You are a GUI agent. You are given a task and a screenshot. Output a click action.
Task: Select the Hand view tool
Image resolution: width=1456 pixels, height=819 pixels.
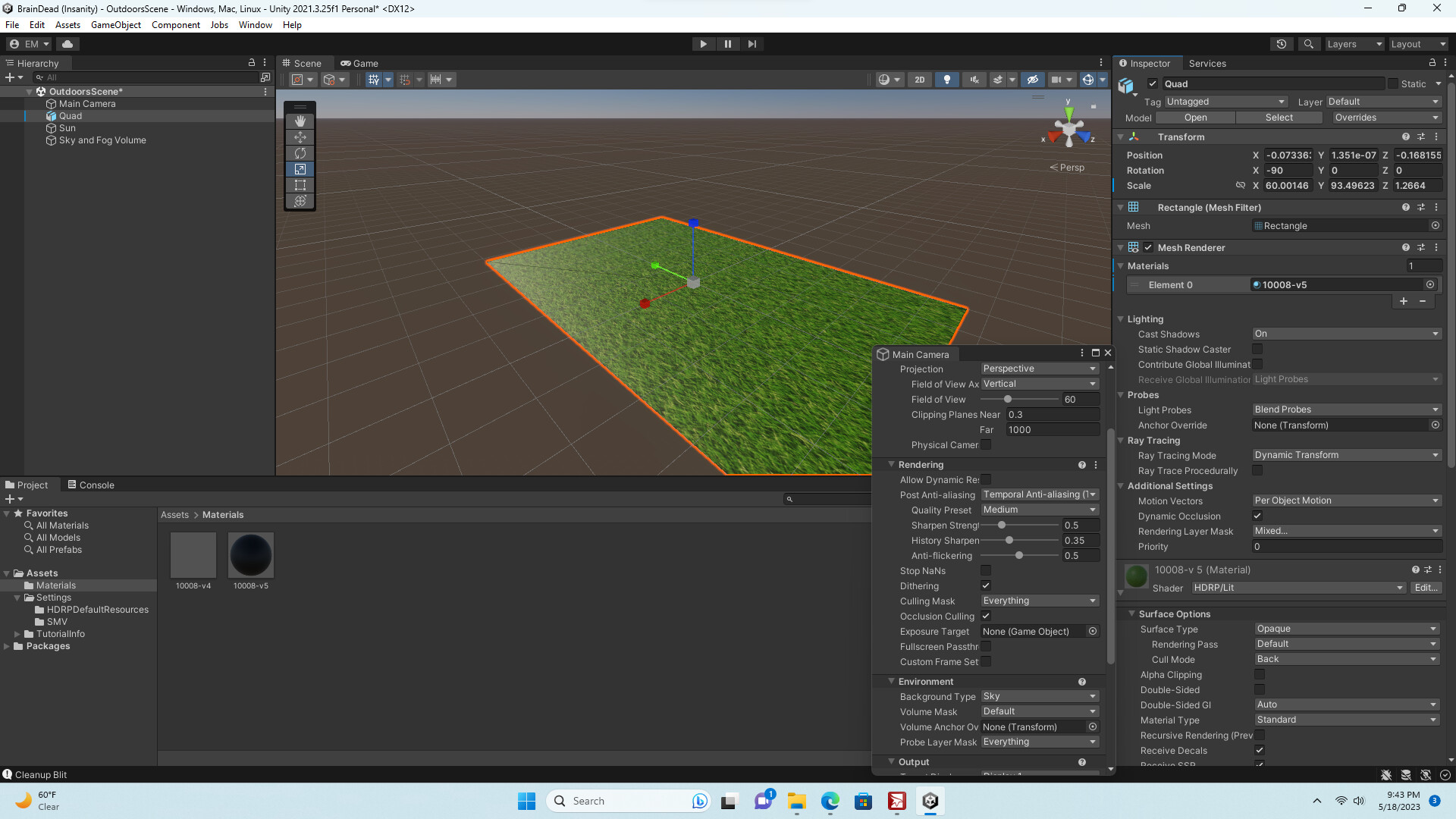(x=300, y=121)
